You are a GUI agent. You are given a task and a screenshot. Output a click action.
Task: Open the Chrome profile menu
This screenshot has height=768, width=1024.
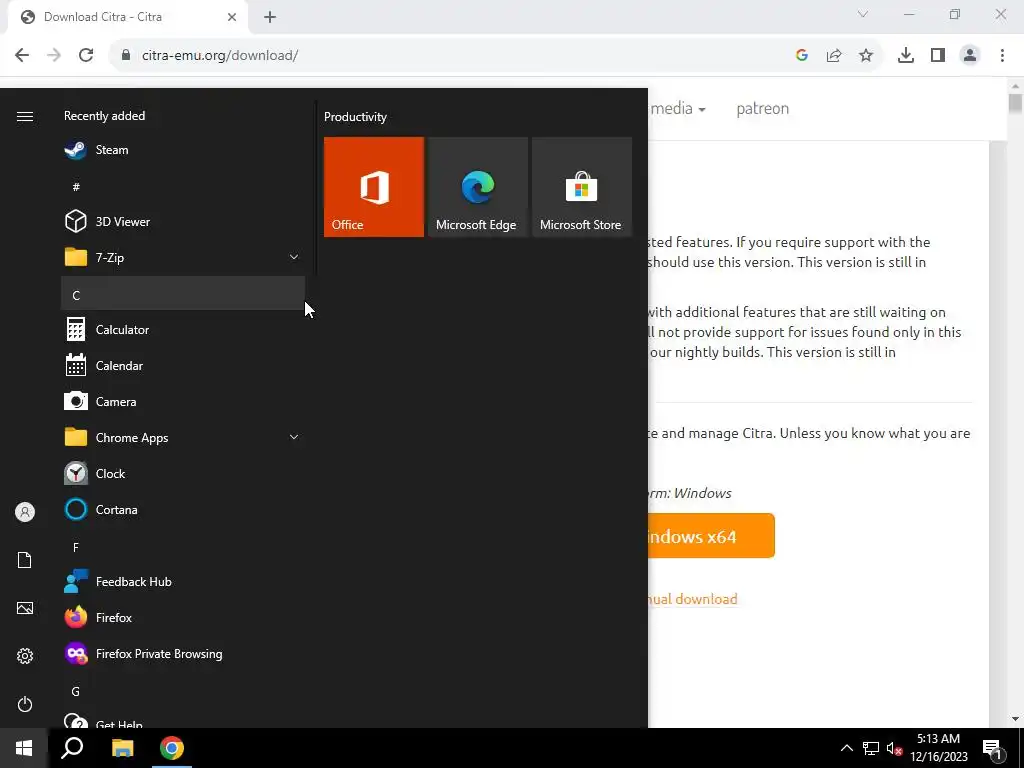970,56
